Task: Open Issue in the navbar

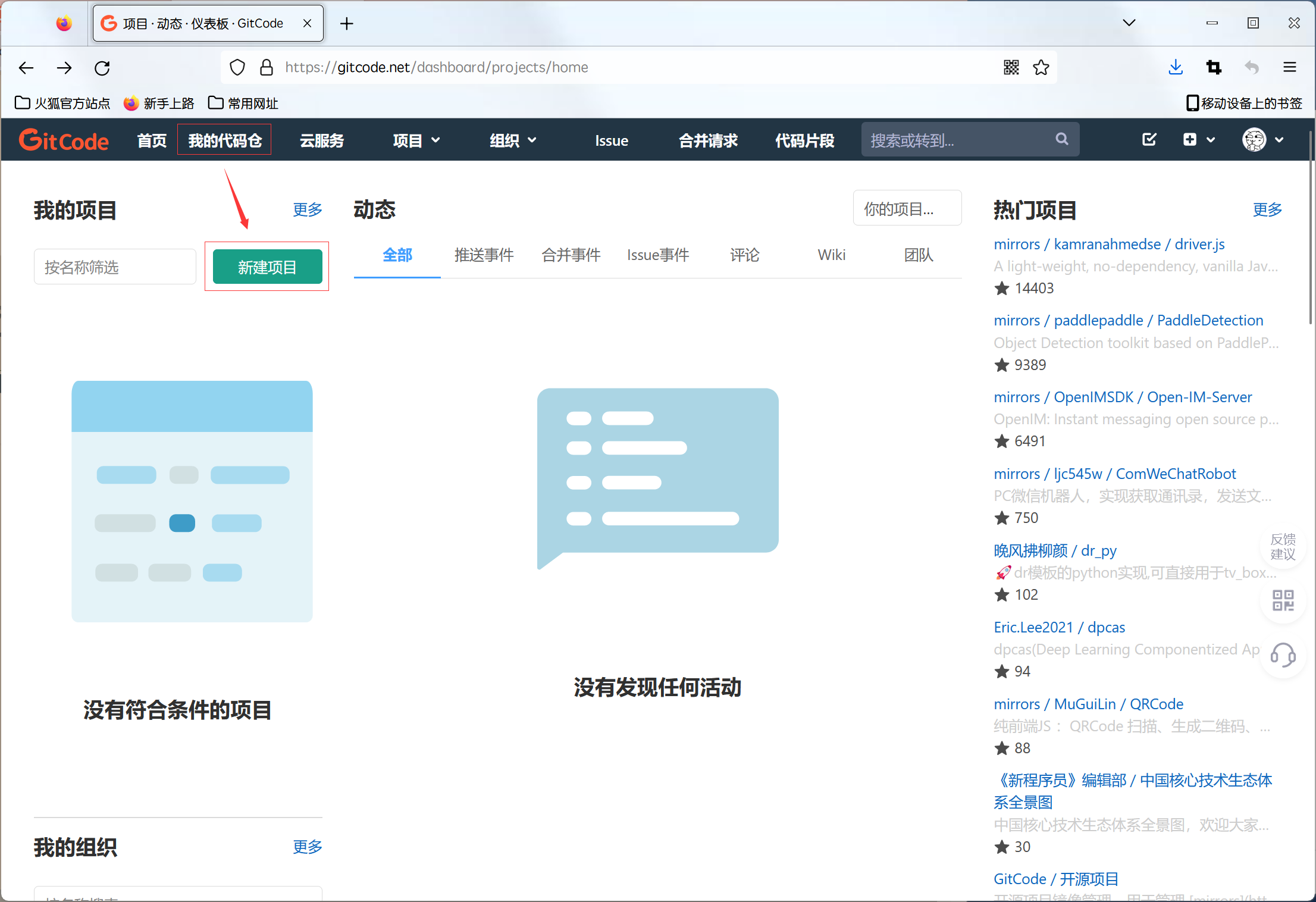Action: click(x=612, y=140)
